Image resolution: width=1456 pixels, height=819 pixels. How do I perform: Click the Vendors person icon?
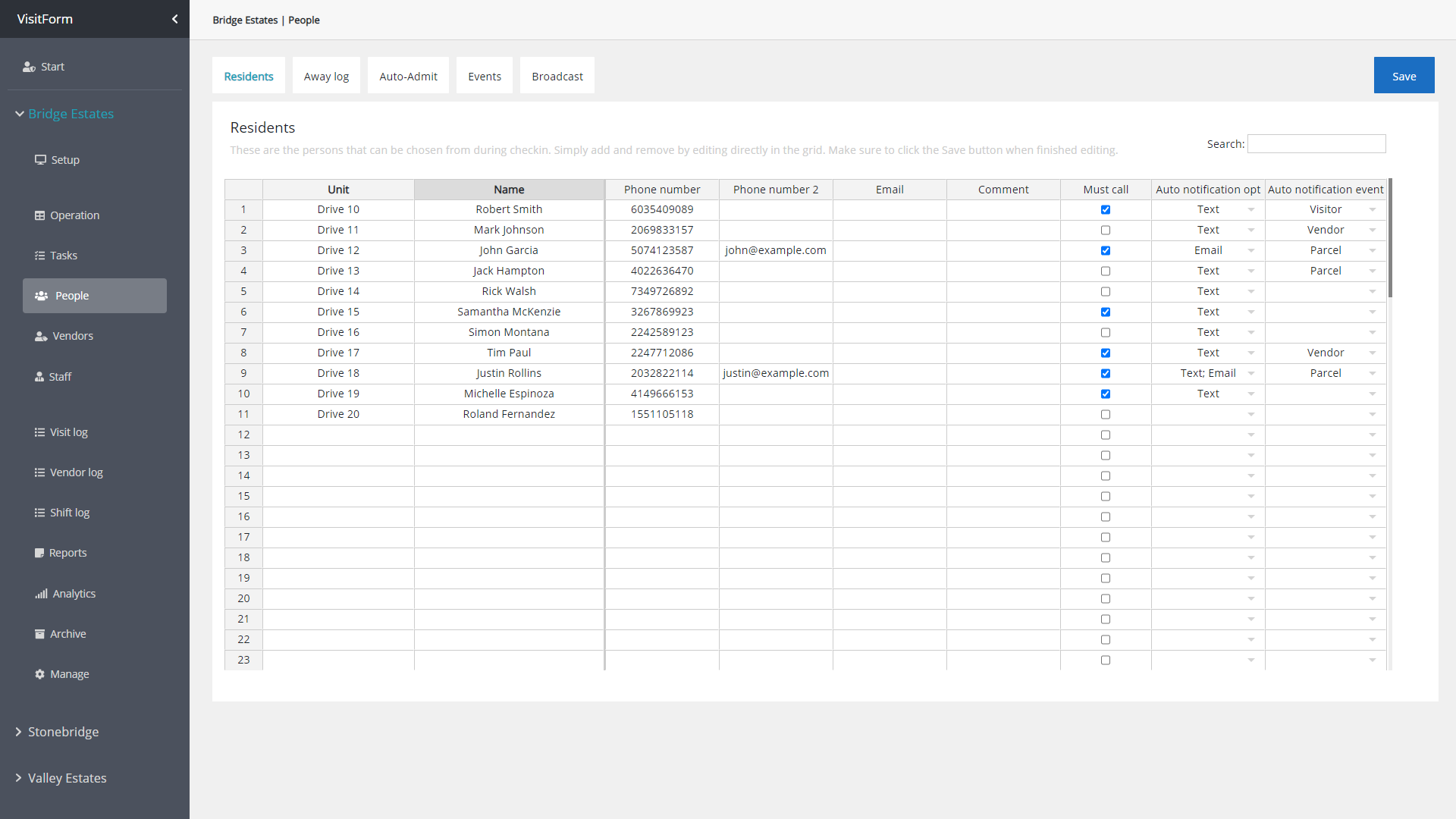pyautogui.click(x=41, y=336)
